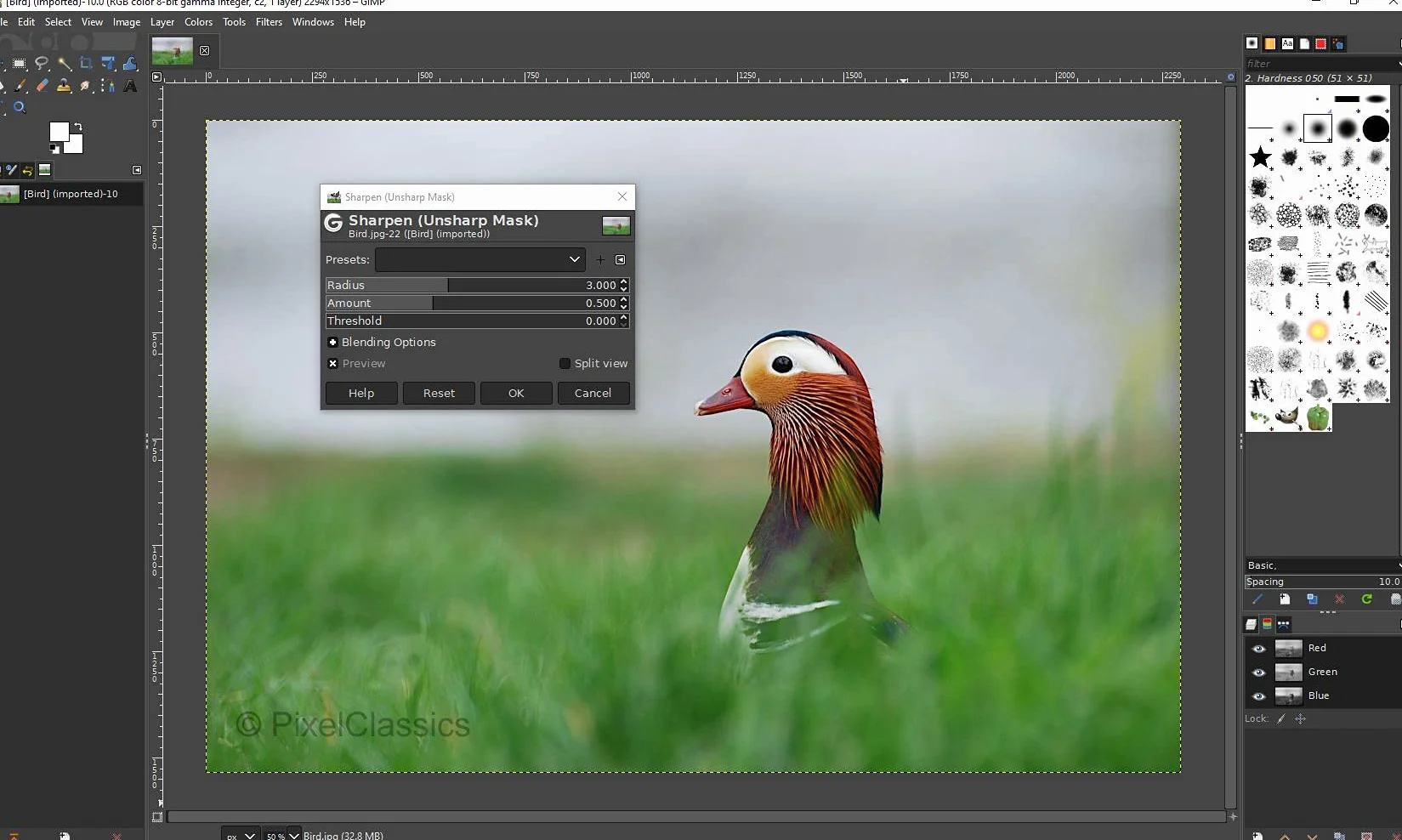This screenshot has width=1402, height=840.
Task: Toggle the Preview checkbox in Sharpen dialog
Action: [332, 363]
